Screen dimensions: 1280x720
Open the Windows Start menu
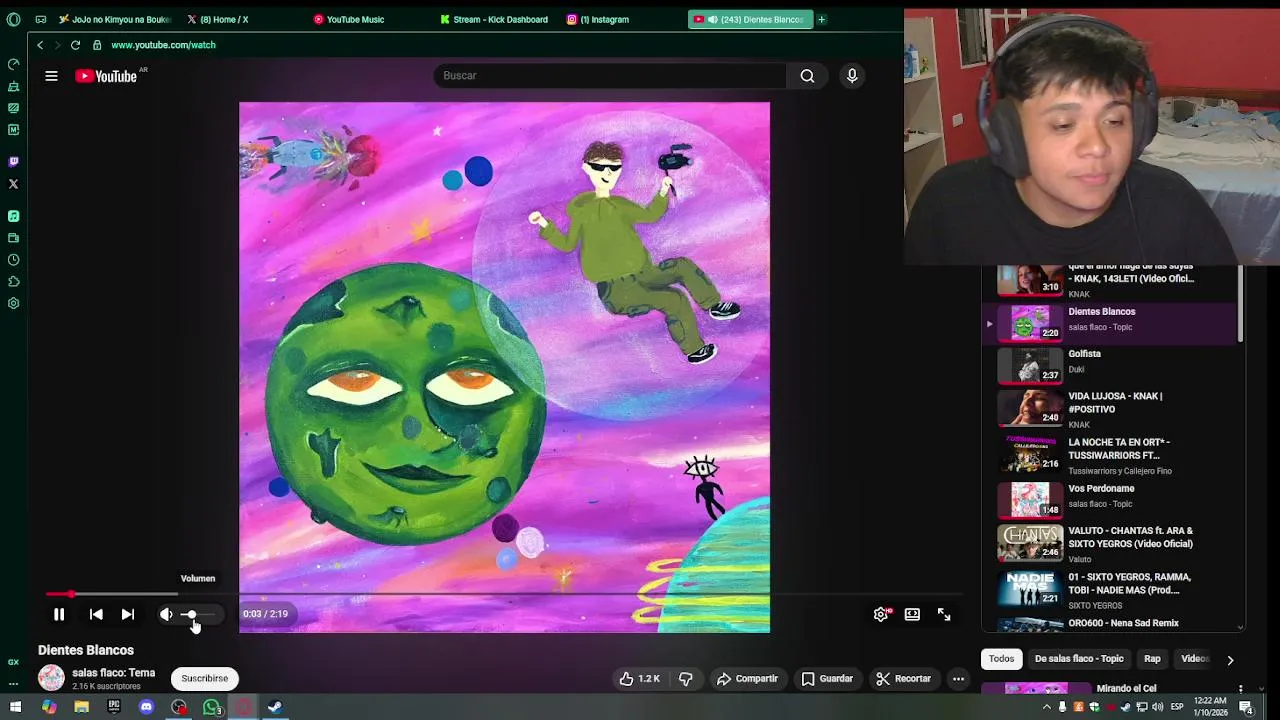coord(15,707)
